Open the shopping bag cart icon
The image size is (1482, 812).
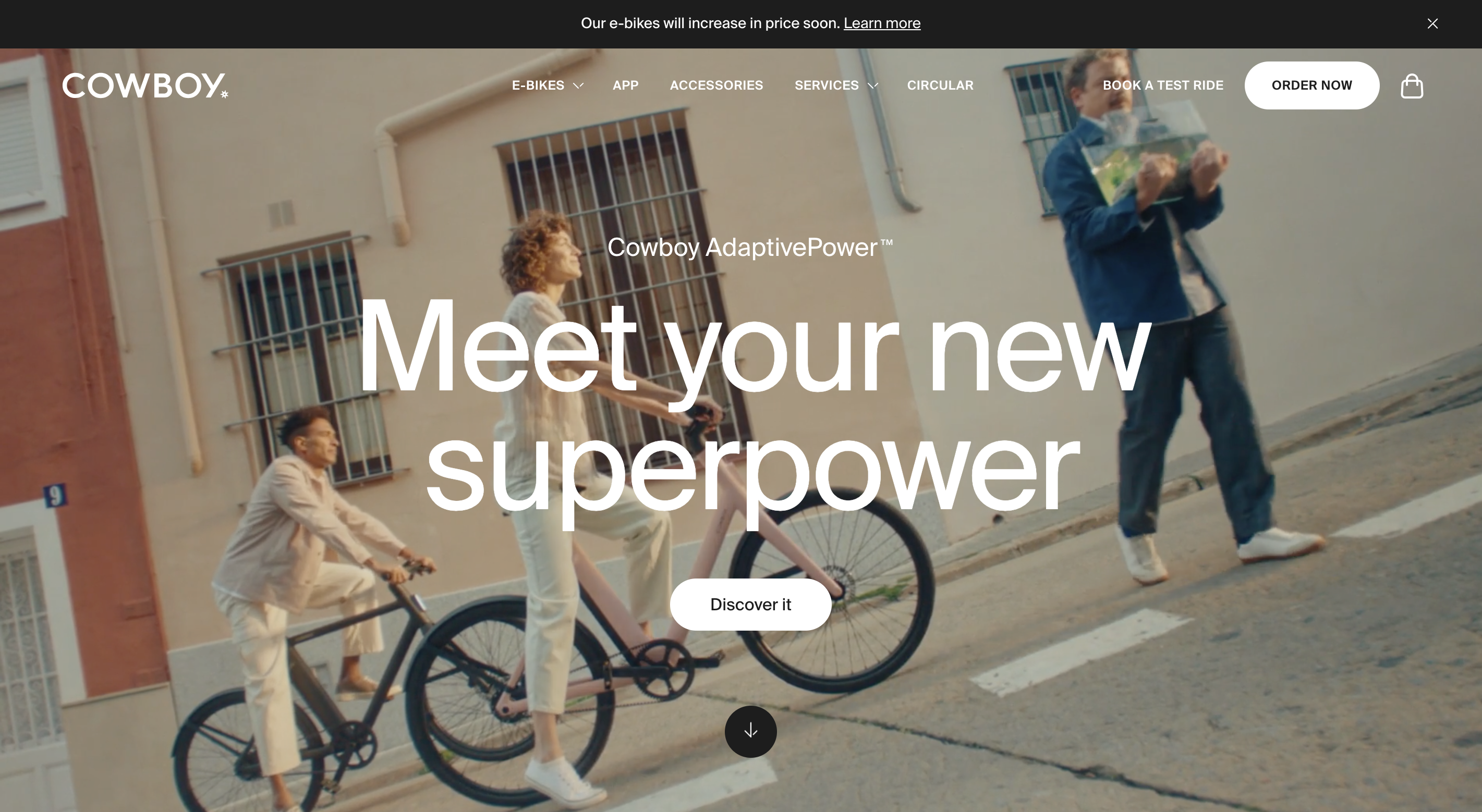tap(1411, 85)
